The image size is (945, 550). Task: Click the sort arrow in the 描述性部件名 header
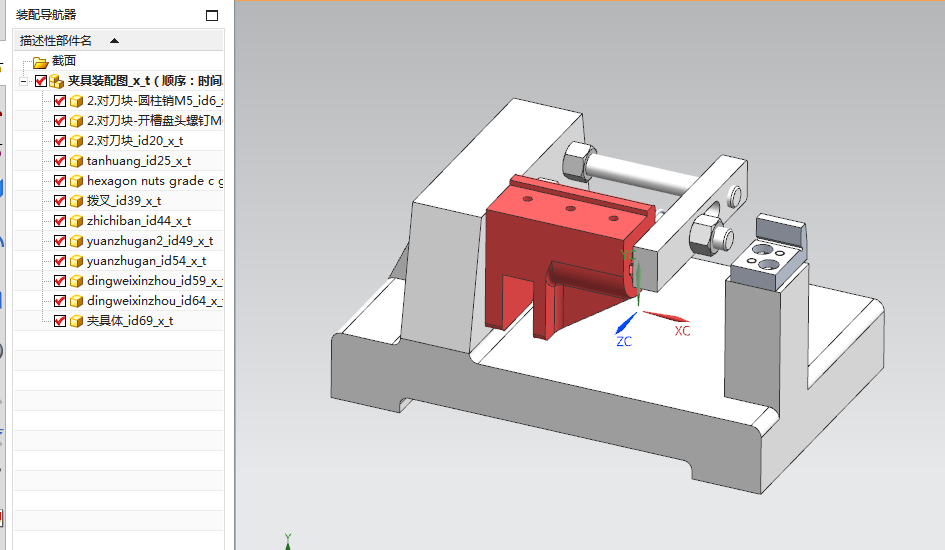click(x=114, y=41)
